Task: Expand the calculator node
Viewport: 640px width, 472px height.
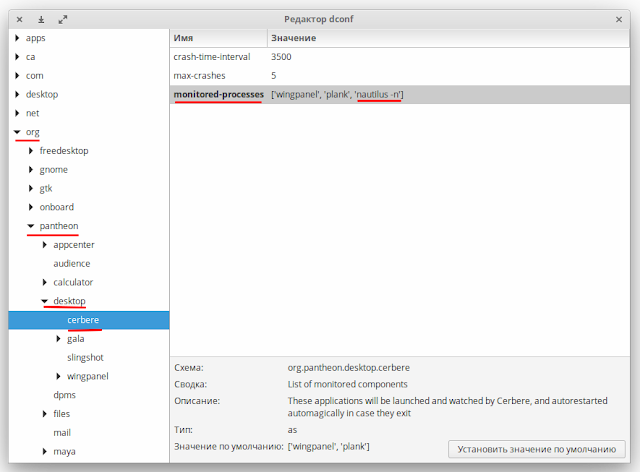Action: pyautogui.click(x=45, y=282)
